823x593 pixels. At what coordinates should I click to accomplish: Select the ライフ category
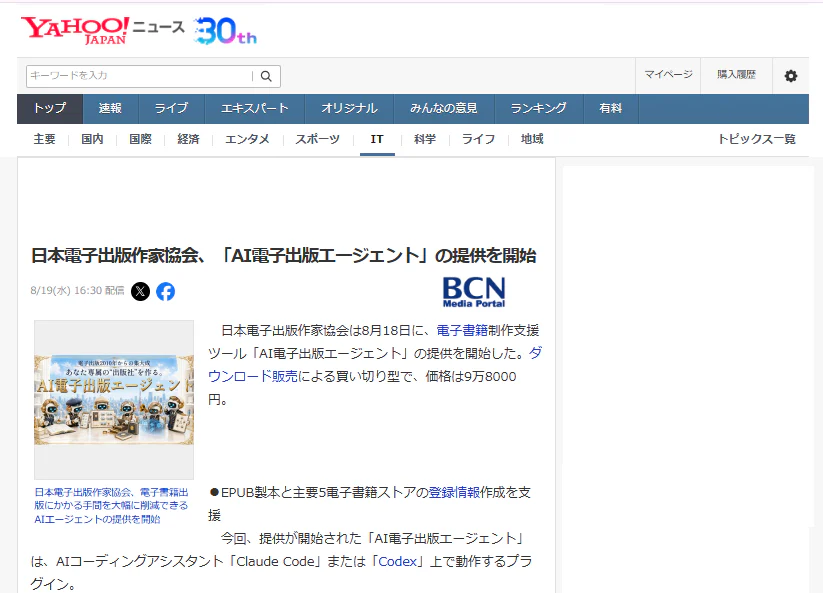point(478,139)
